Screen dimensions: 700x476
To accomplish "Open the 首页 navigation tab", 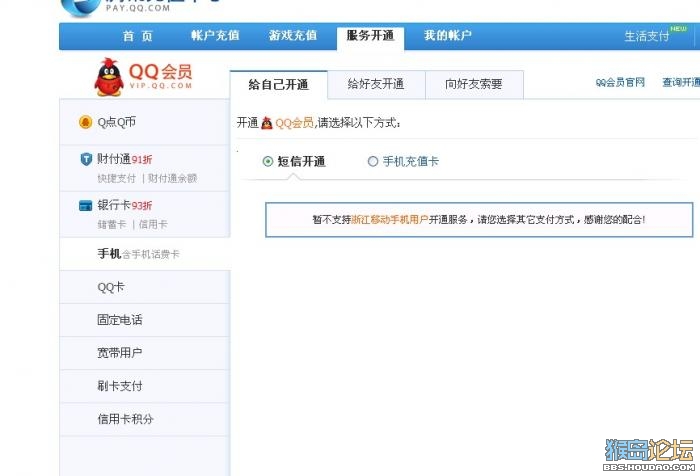I will click(x=138, y=36).
